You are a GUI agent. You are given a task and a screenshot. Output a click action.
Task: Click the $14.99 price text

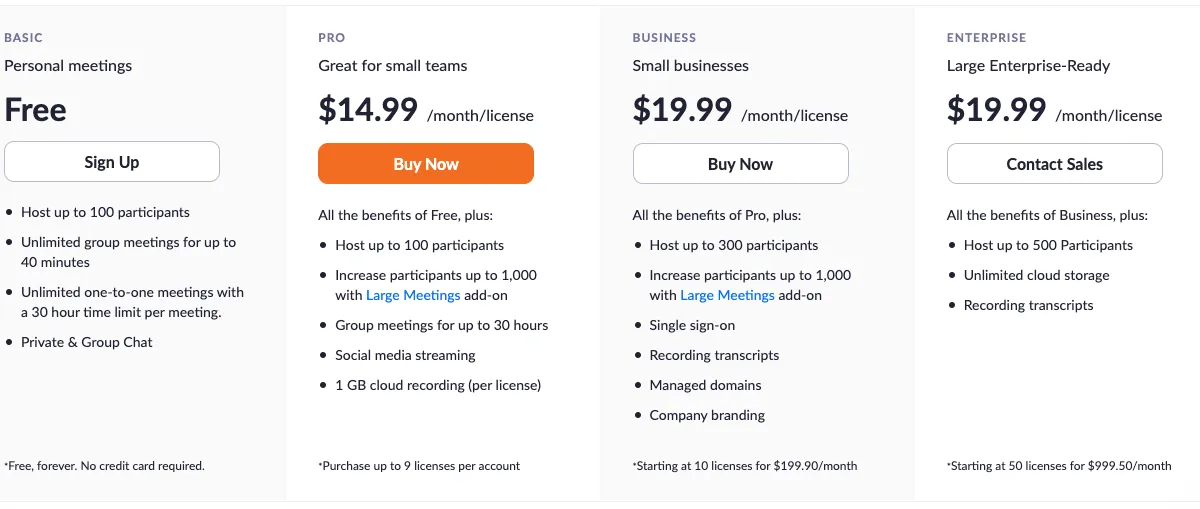coord(368,109)
